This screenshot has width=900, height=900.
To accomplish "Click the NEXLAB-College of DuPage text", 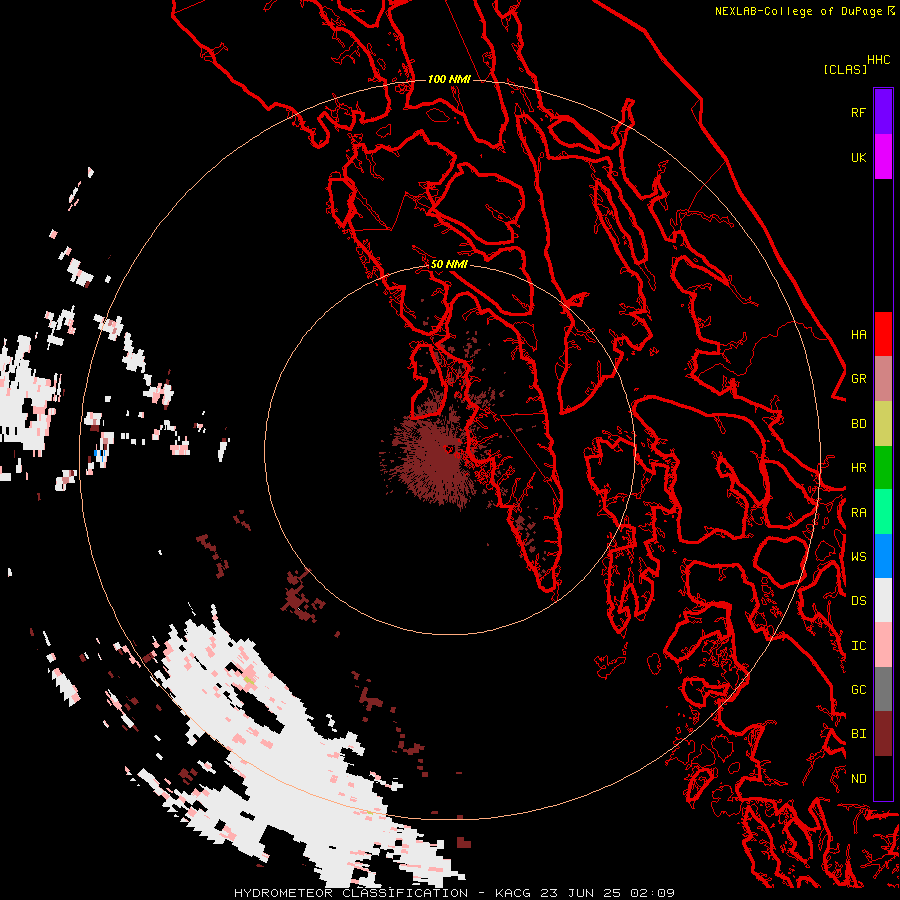I will pos(798,11).
